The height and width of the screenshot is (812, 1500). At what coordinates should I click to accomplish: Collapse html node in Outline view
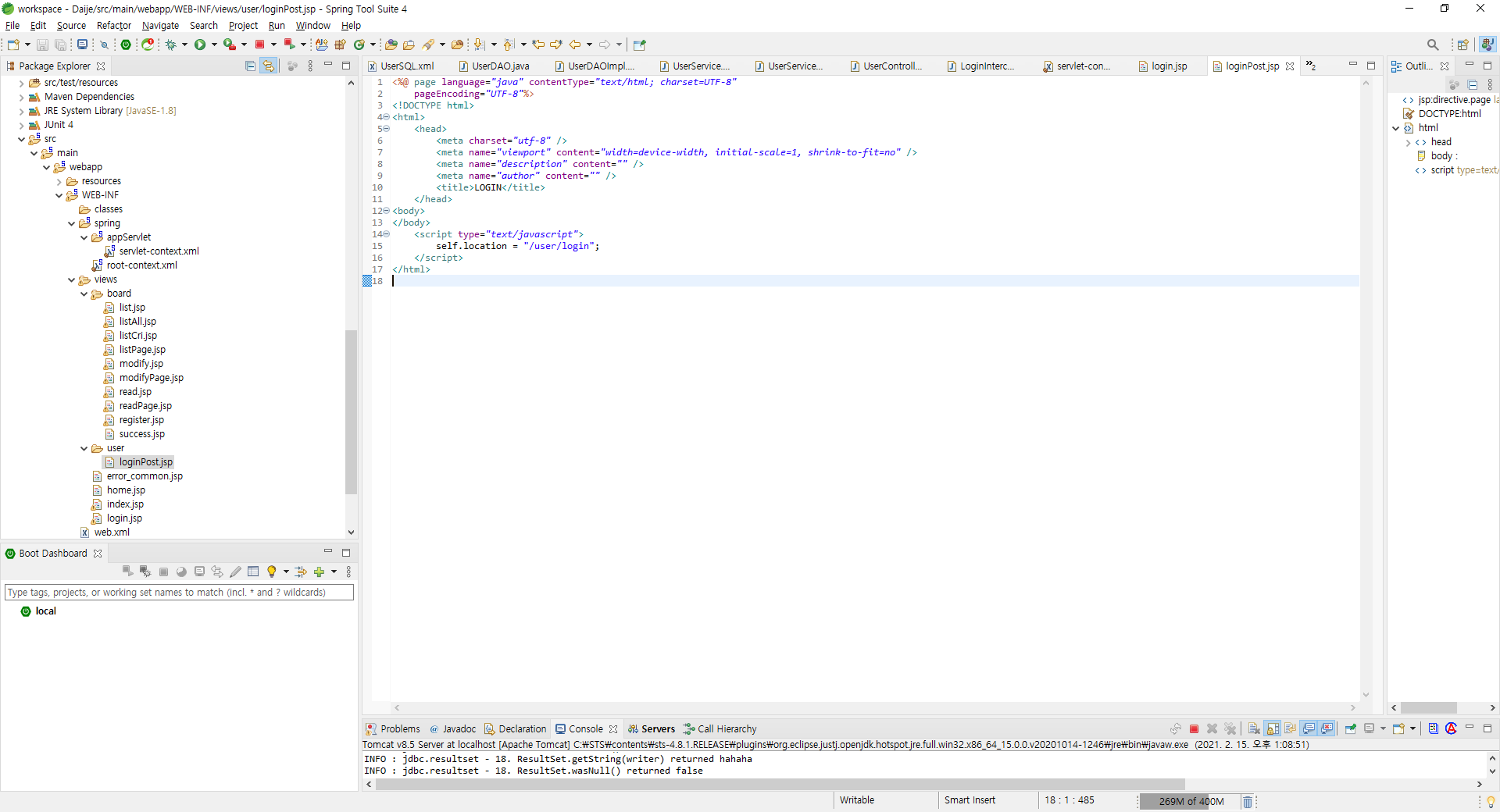coord(1396,128)
